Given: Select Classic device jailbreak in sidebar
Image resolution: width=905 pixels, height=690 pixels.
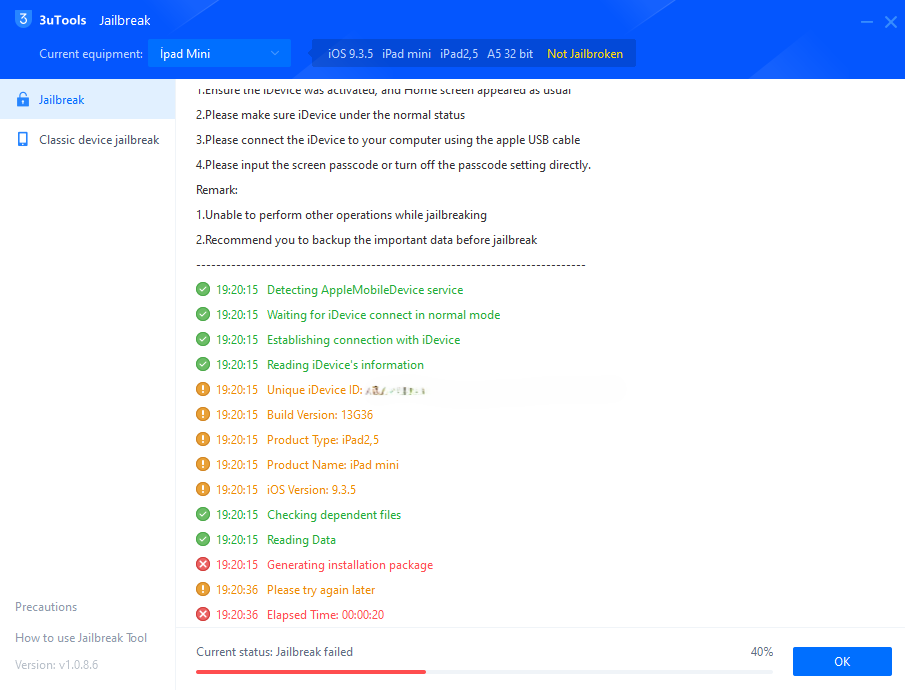Looking at the screenshot, I should click(88, 140).
